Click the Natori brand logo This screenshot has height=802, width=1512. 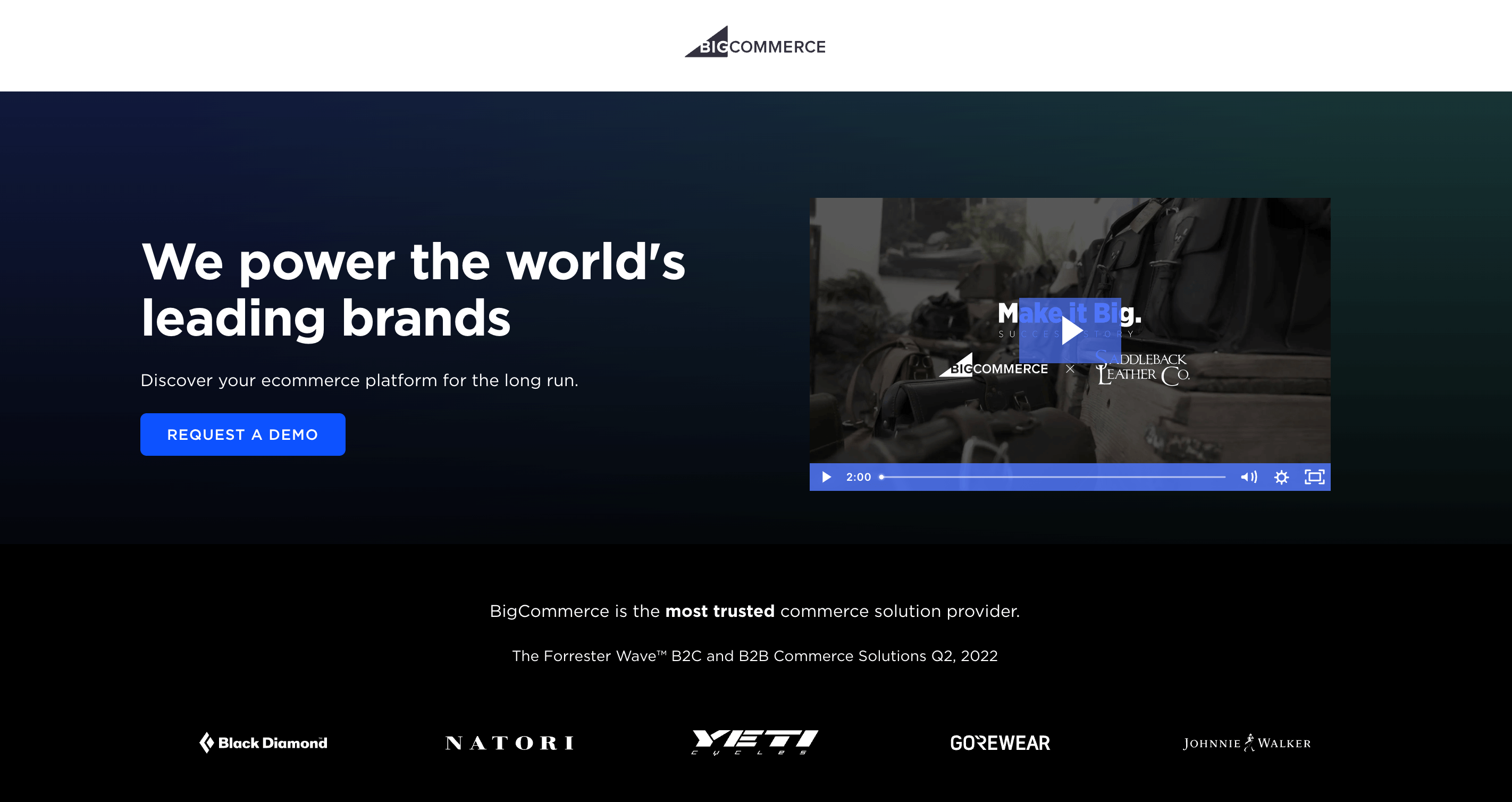509,743
